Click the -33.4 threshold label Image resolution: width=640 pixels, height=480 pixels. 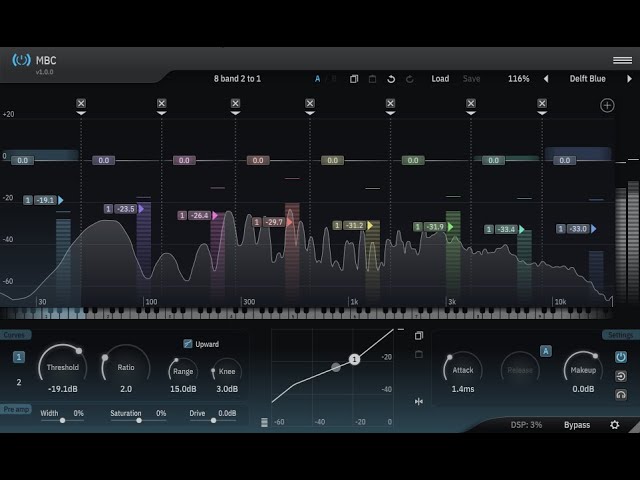tap(506, 229)
